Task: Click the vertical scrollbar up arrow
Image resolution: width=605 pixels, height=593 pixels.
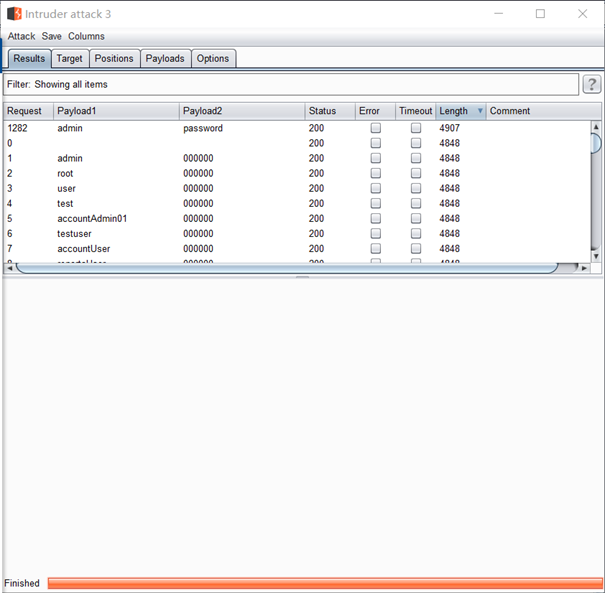Action: pos(596,127)
